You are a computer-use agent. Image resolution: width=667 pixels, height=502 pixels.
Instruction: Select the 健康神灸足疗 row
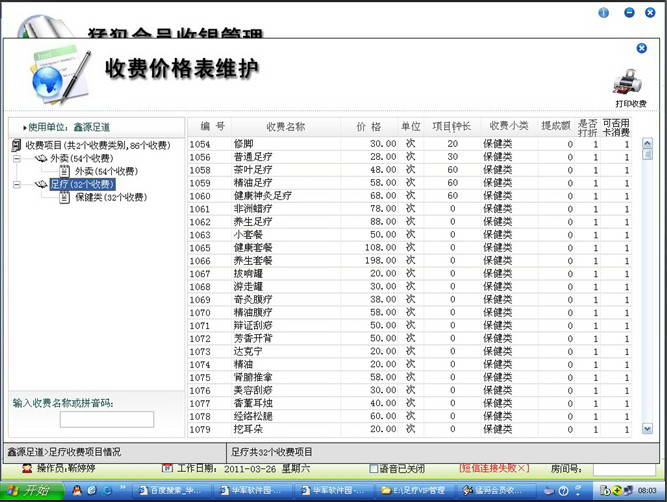410,196
